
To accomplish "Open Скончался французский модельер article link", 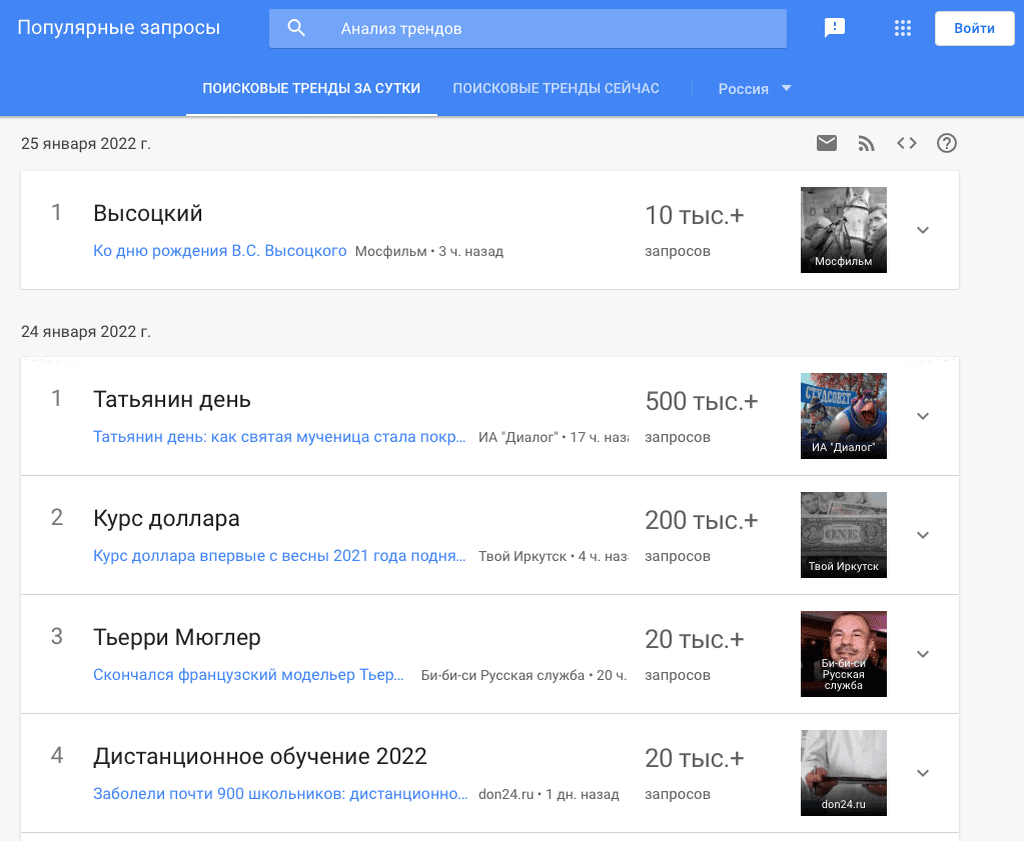I will click(248, 674).
